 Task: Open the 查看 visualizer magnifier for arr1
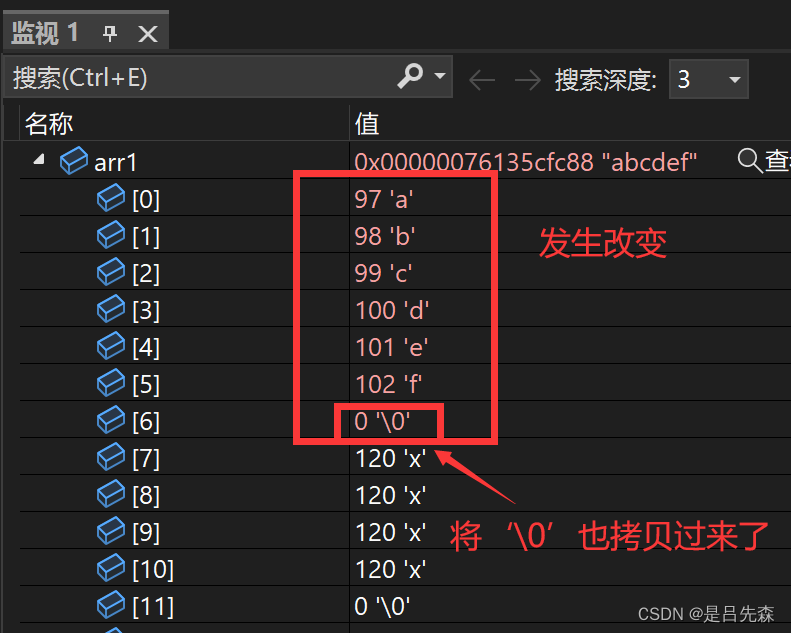click(750, 161)
